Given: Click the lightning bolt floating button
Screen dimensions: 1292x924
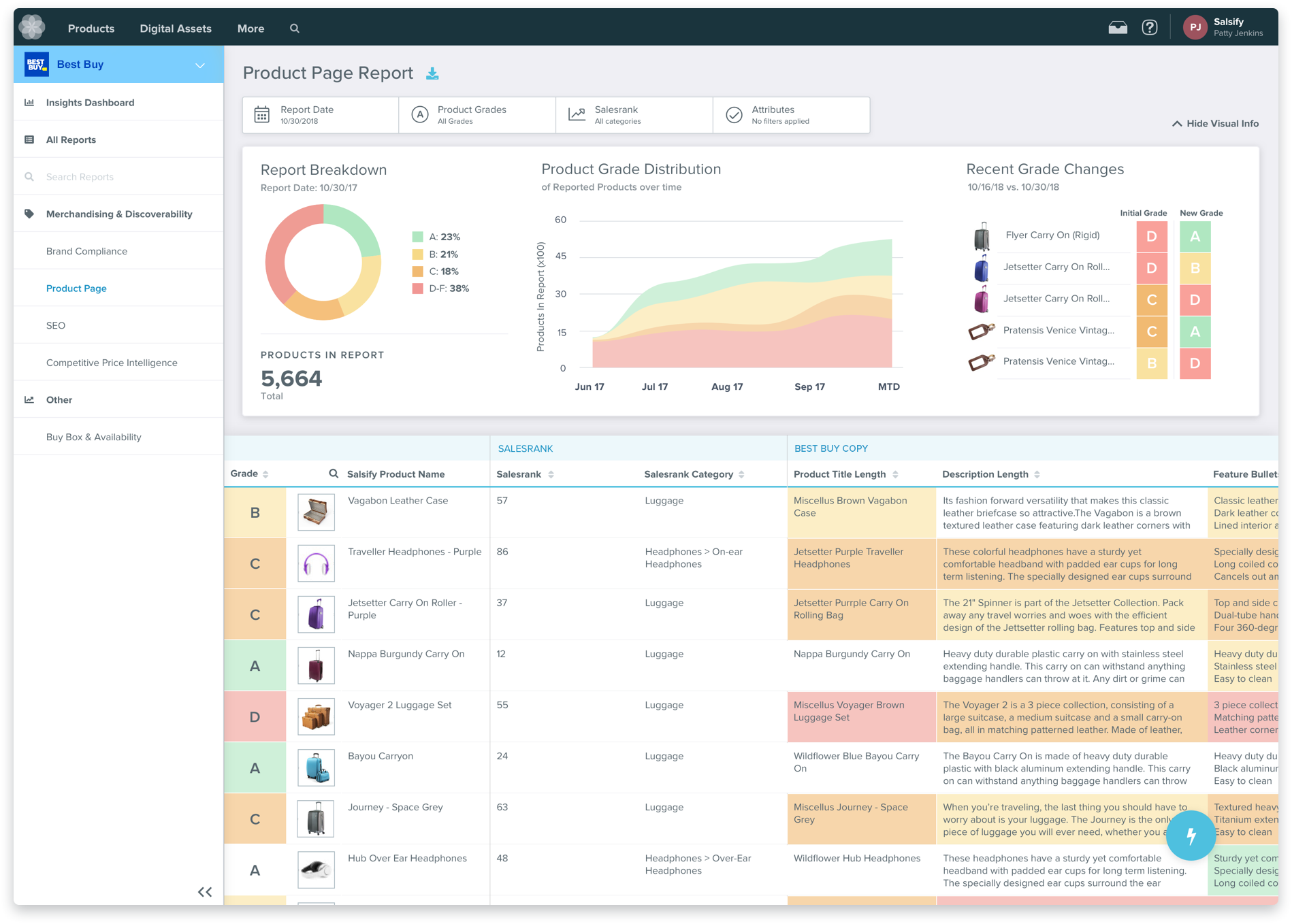Looking at the screenshot, I should point(1191,836).
